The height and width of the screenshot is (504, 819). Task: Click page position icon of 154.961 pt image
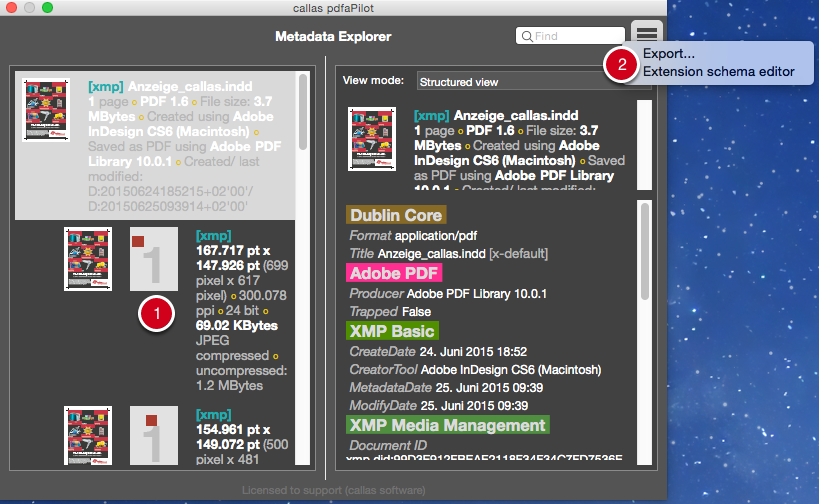154,436
